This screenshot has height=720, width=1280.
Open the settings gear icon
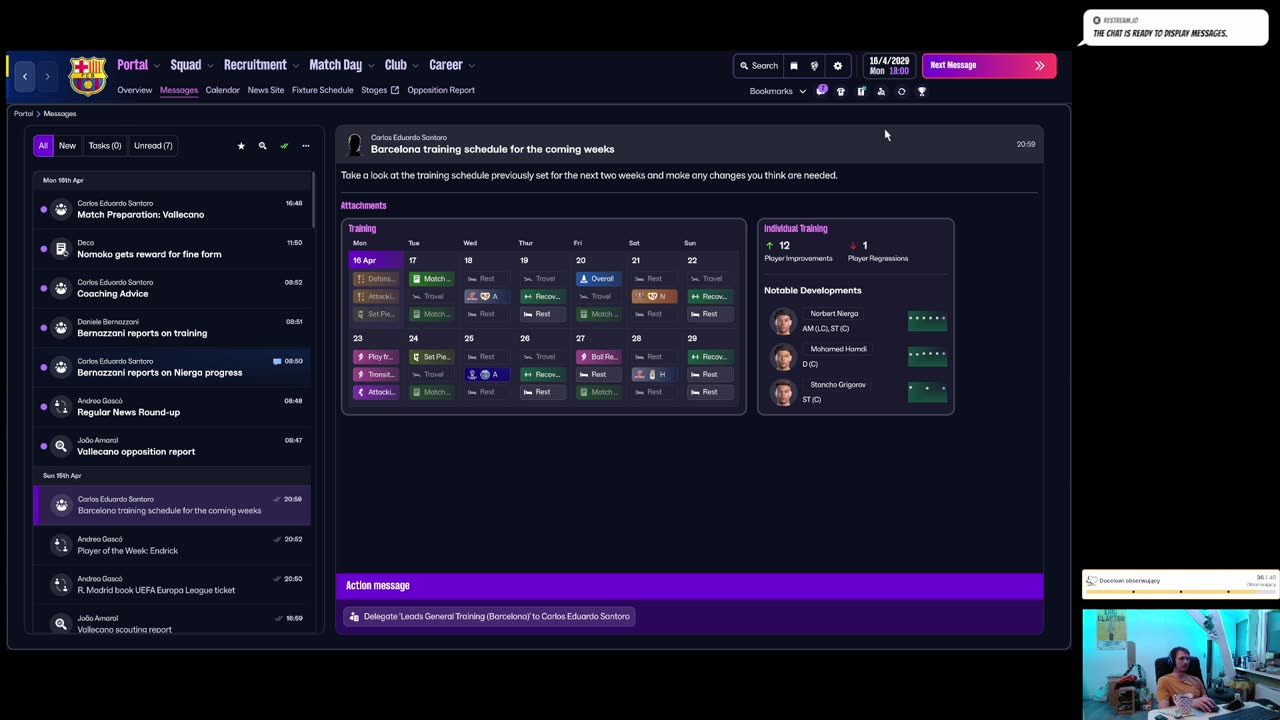click(838, 66)
